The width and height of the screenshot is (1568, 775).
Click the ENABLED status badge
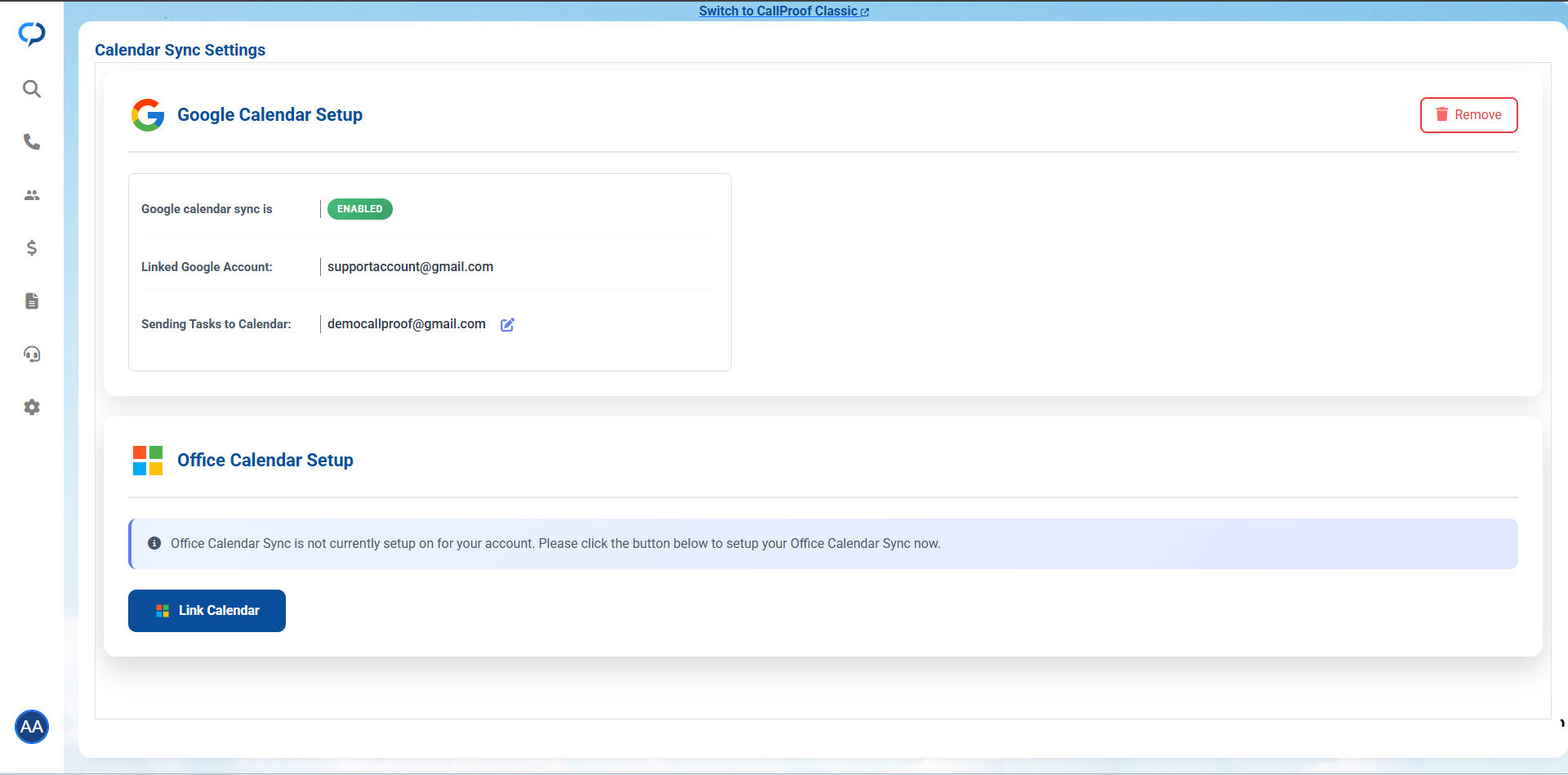coord(360,209)
